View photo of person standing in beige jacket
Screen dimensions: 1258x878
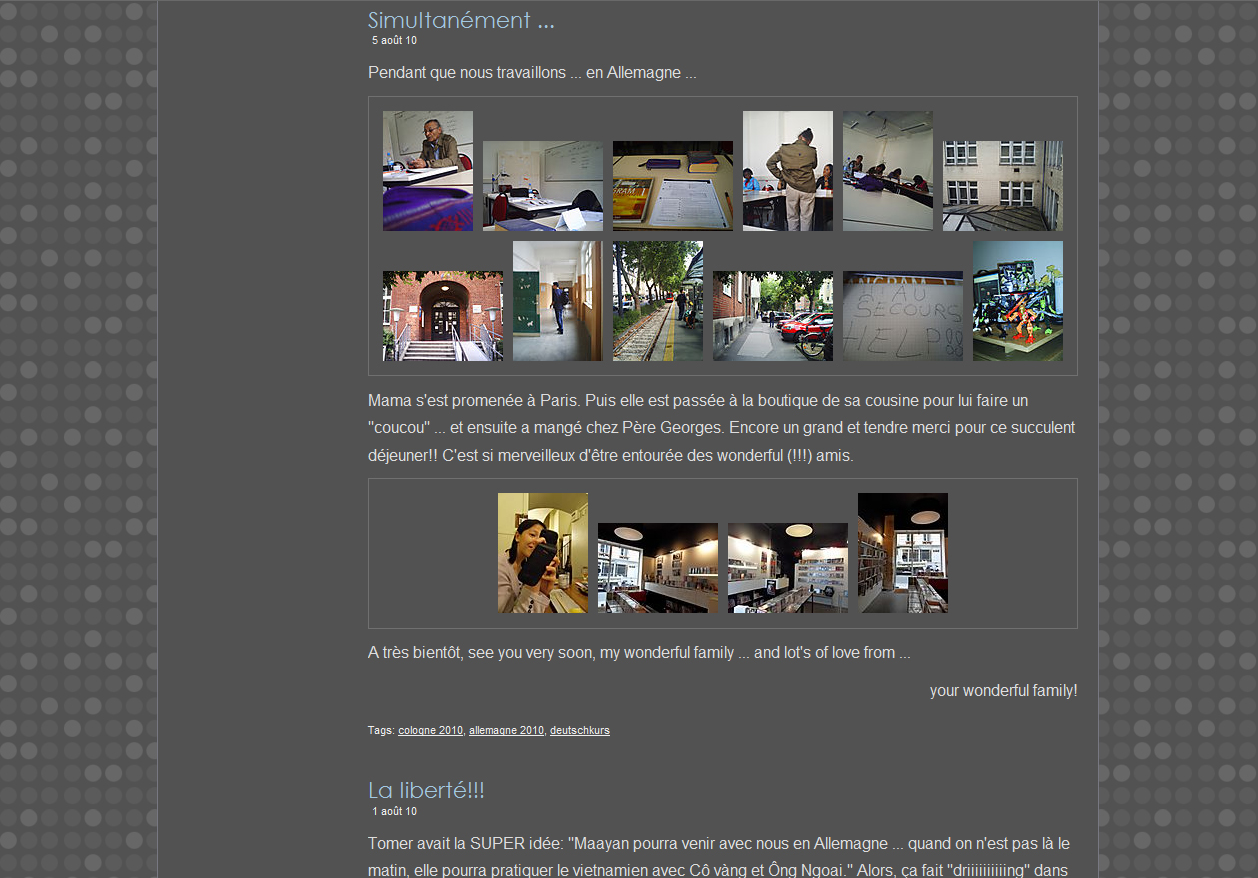[787, 171]
